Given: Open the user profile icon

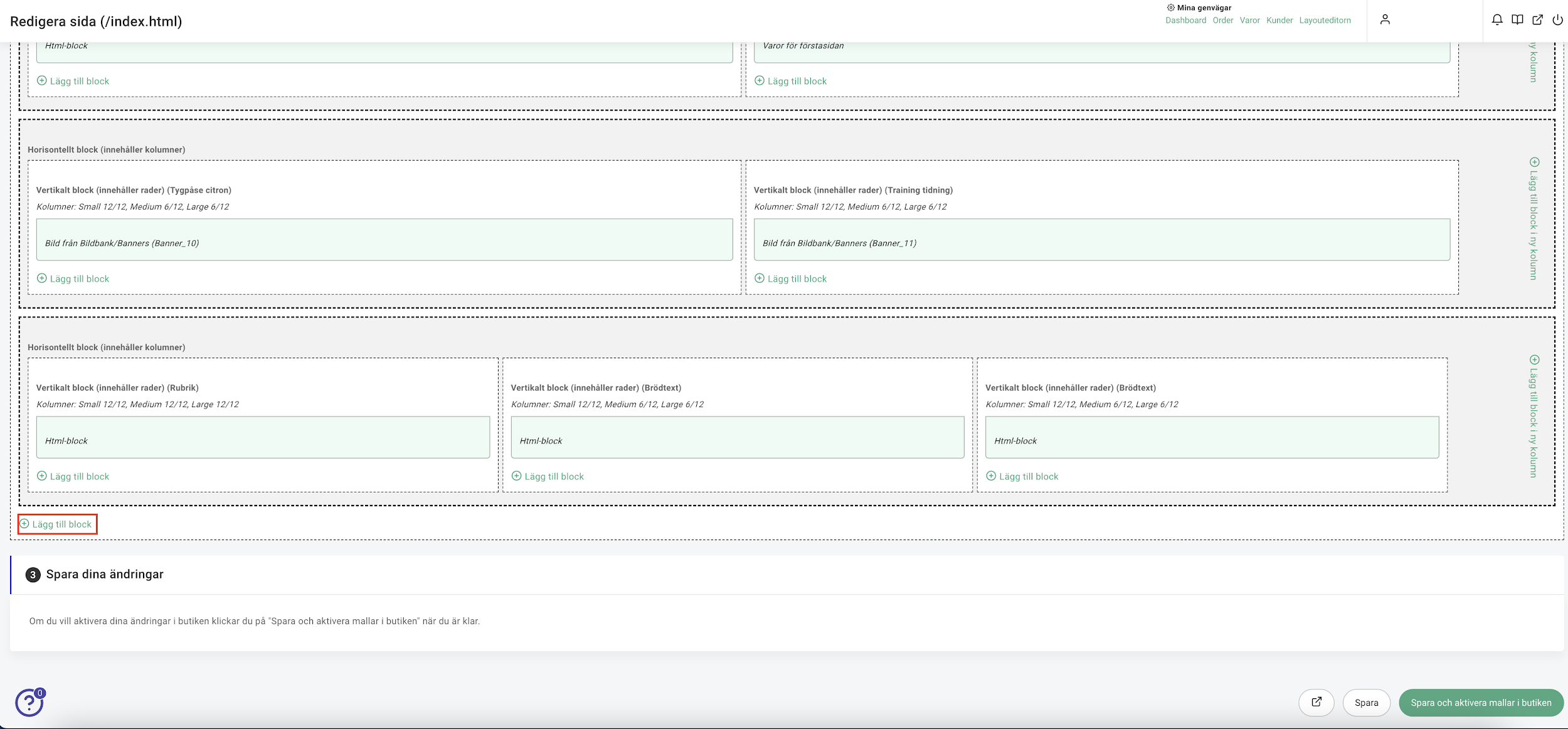Looking at the screenshot, I should (1385, 20).
